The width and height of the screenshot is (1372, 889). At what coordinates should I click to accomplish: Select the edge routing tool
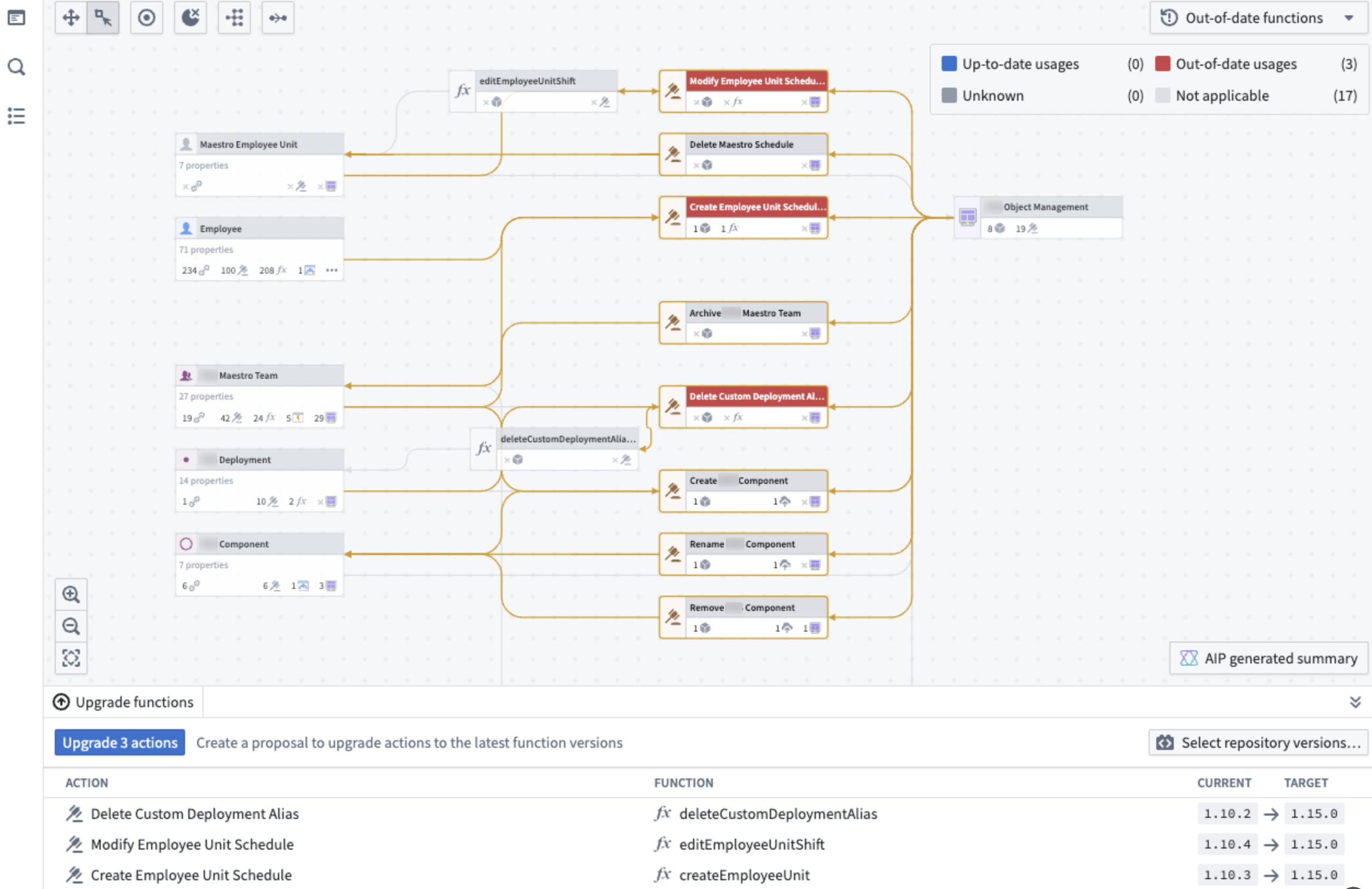278,18
